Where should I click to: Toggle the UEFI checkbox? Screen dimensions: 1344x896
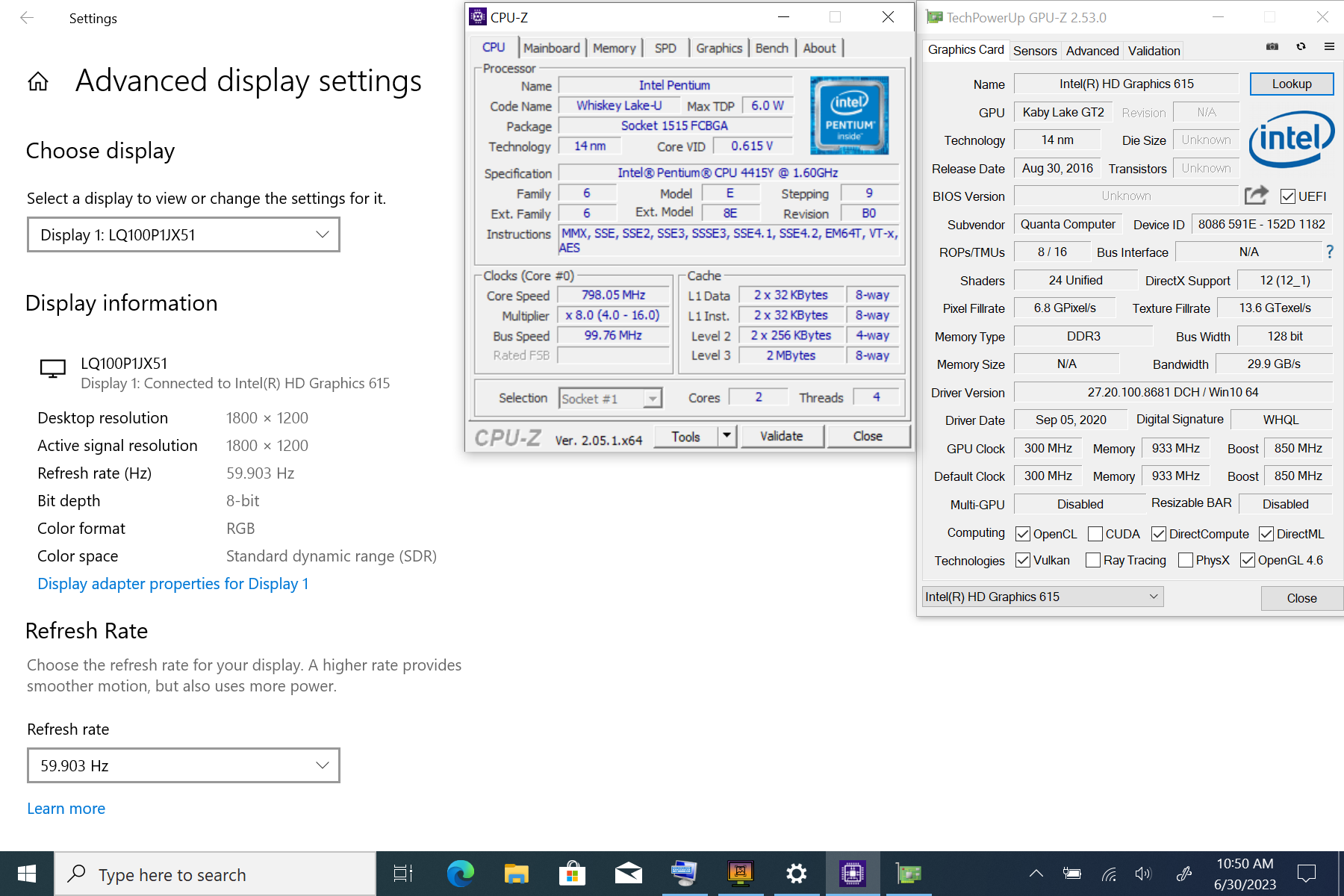click(x=1287, y=196)
